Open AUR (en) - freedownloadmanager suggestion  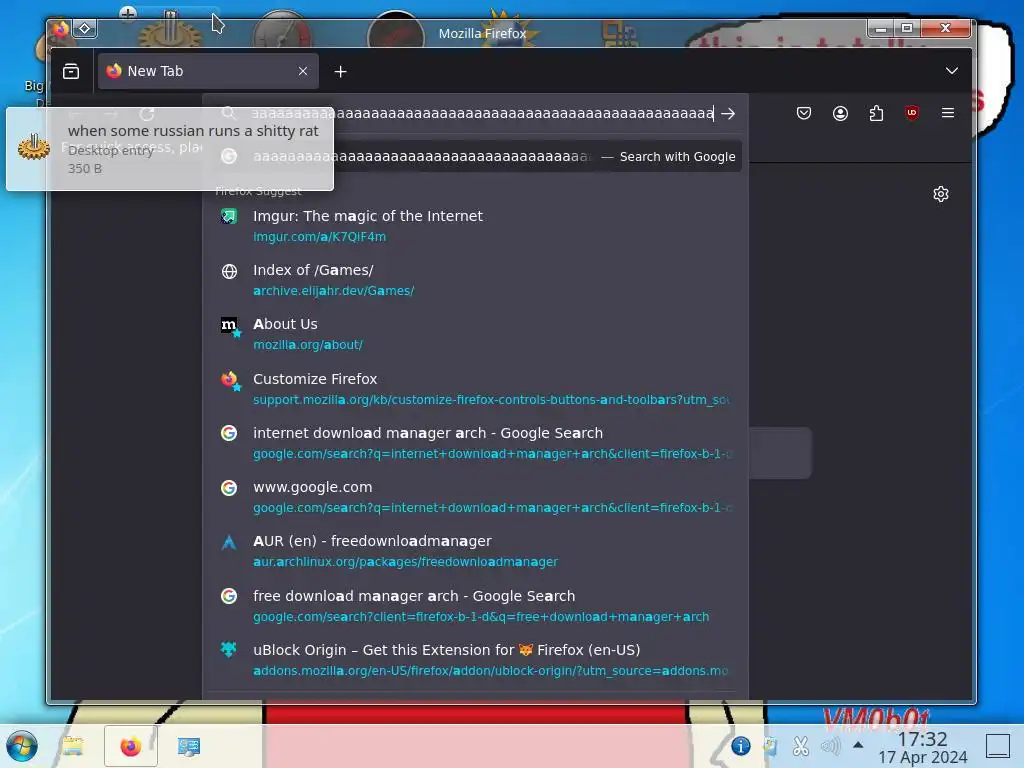click(475, 551)
